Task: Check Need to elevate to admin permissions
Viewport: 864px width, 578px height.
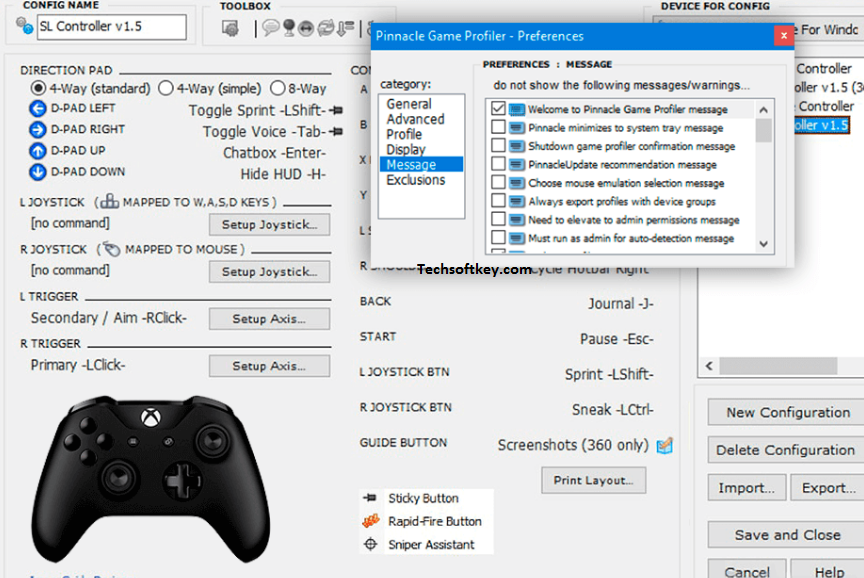Action: pos(498,219)
